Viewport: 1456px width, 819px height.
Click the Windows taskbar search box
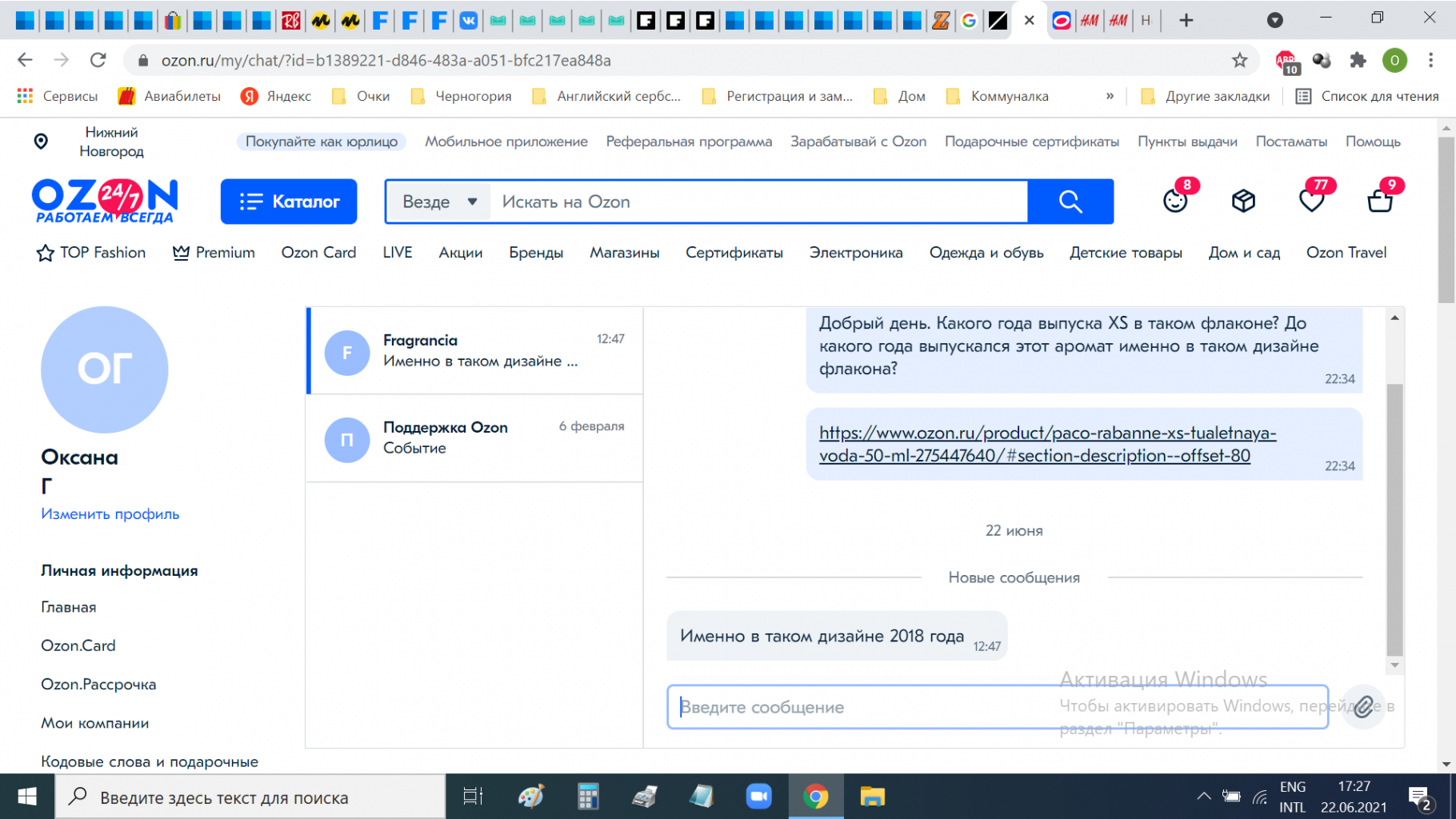pyautogui.click(x=250, y=797)
